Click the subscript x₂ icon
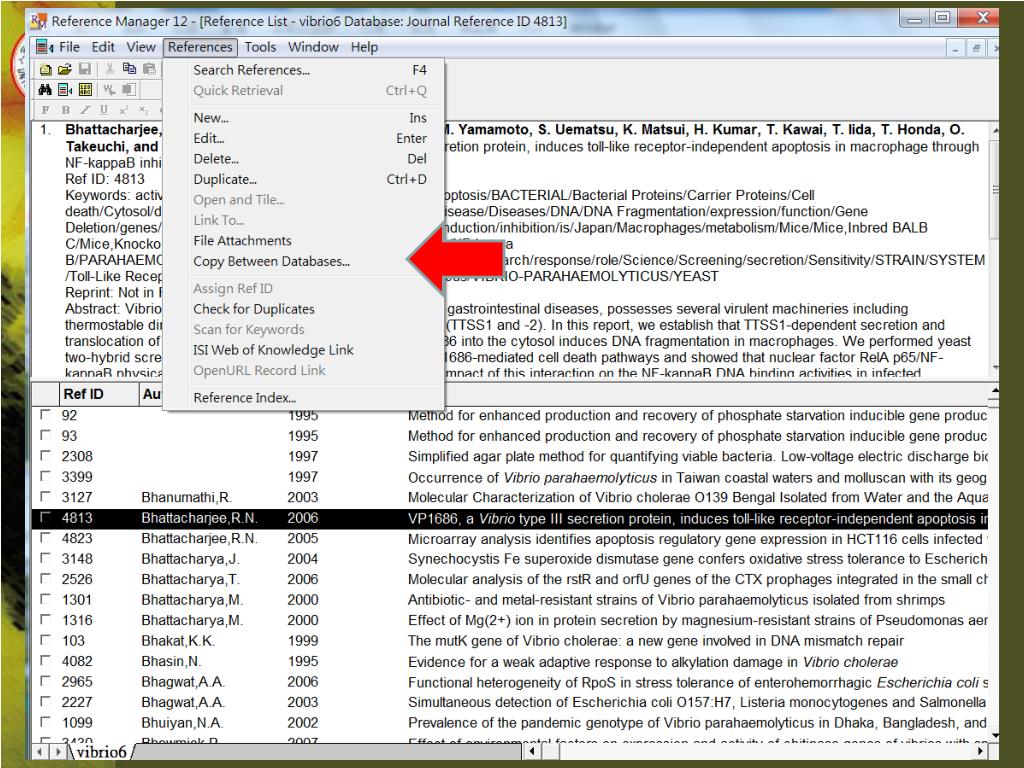The image size is (1024, 768). 143,110
